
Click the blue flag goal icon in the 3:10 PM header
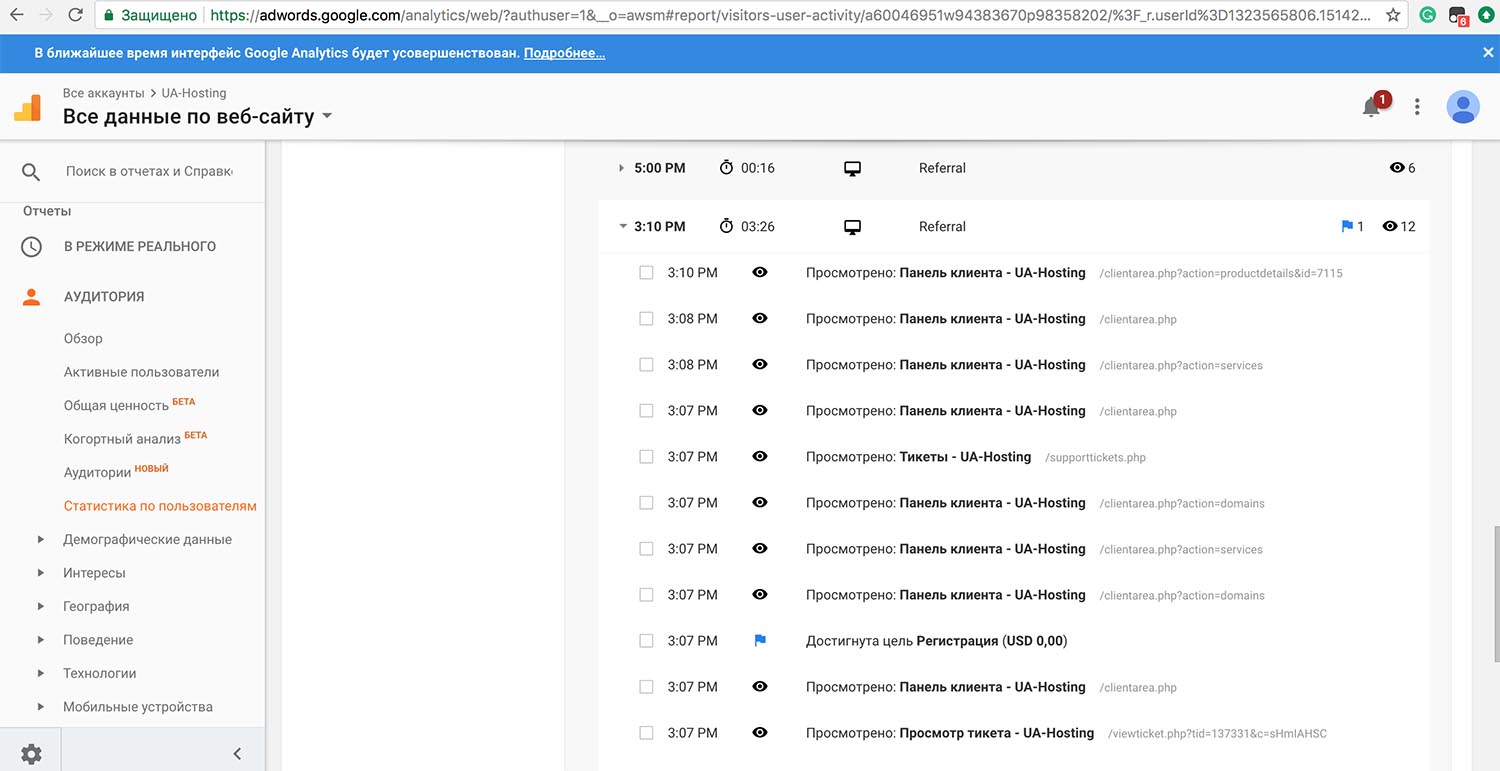1346,227
